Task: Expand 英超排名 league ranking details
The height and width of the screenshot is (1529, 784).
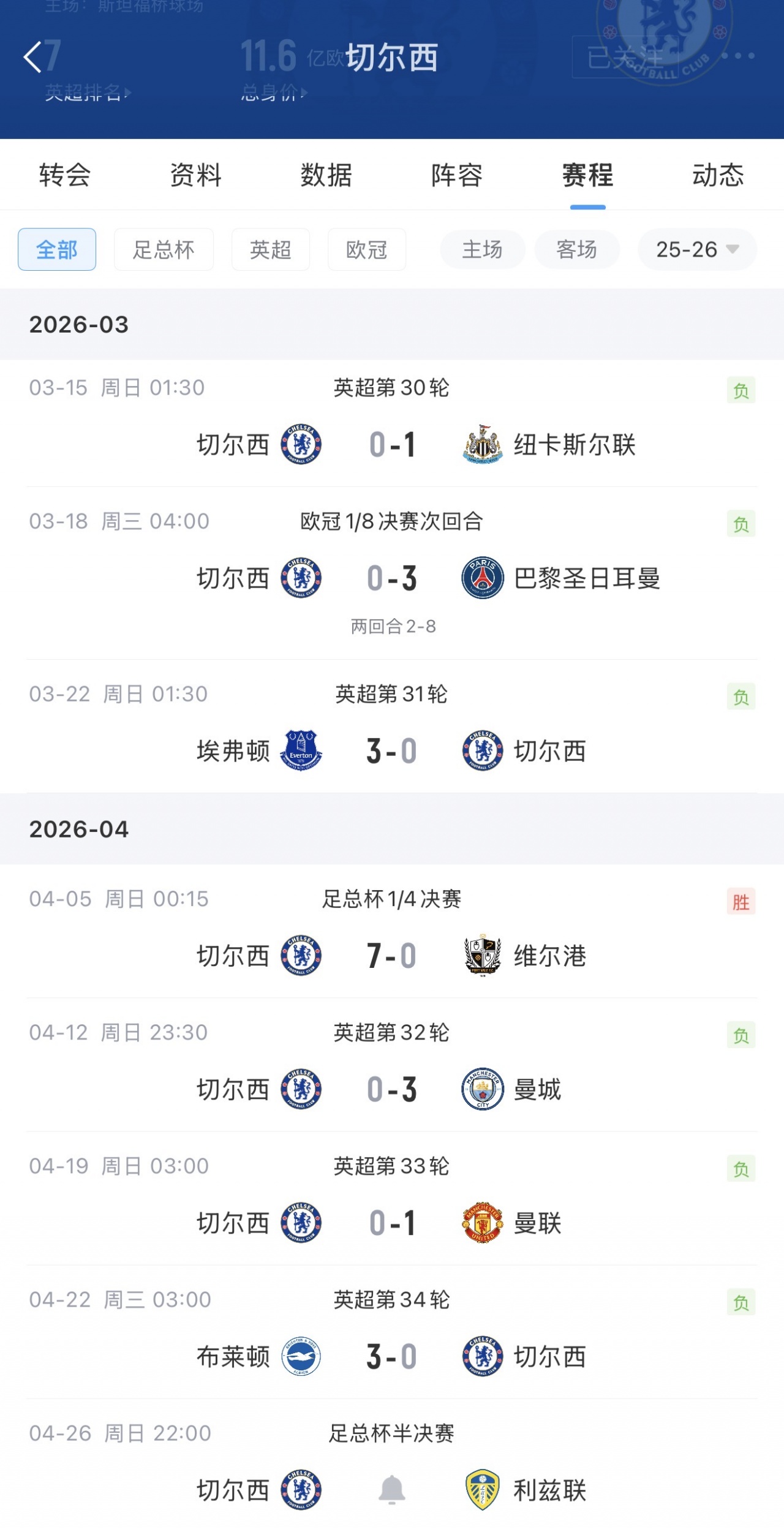Action: [88, 92]
